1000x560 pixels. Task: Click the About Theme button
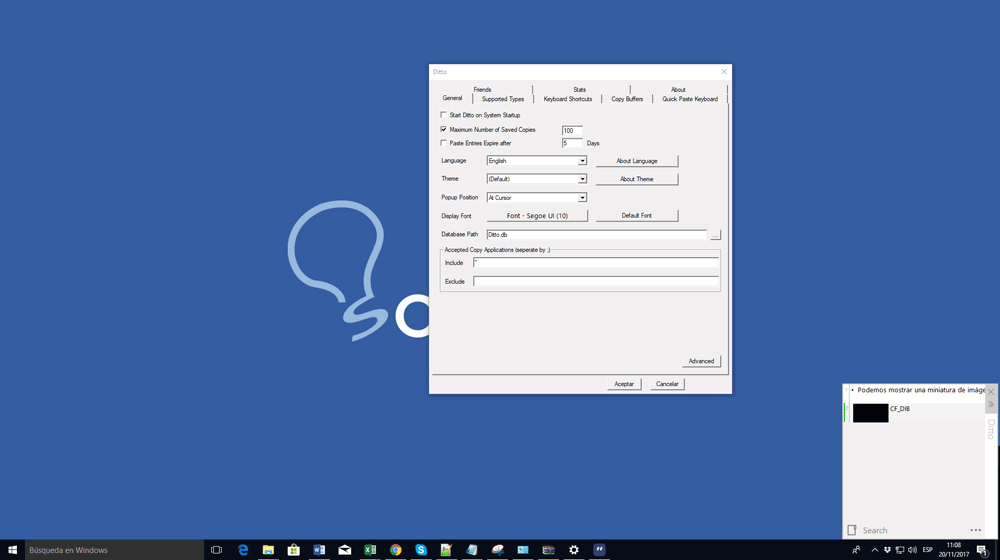coord(636,179)
